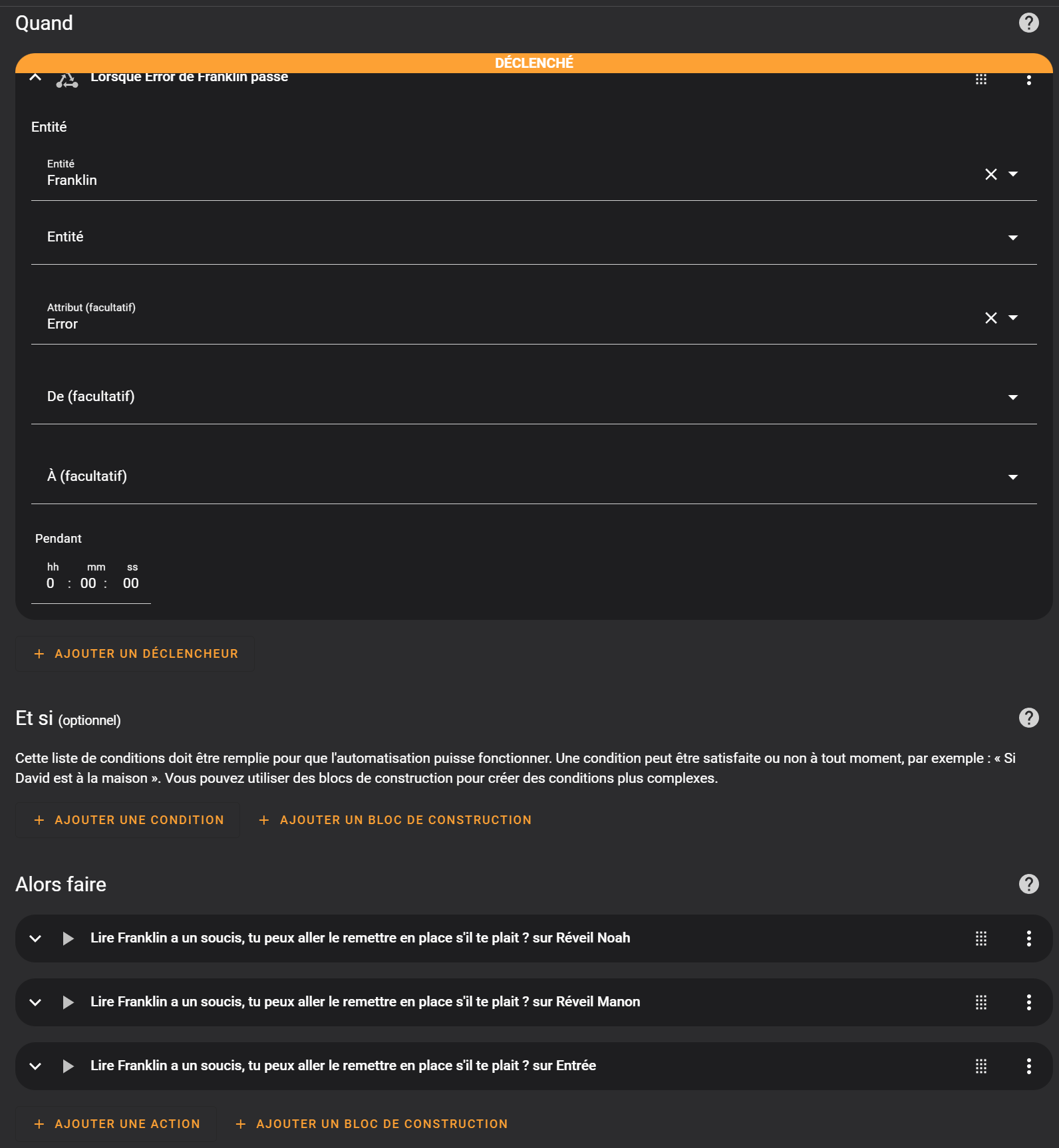Viewport: 1059px width, 1148px height.
Task: Open three-dot menu for Réveil Manon action
Action: tap(1028, 1002)
